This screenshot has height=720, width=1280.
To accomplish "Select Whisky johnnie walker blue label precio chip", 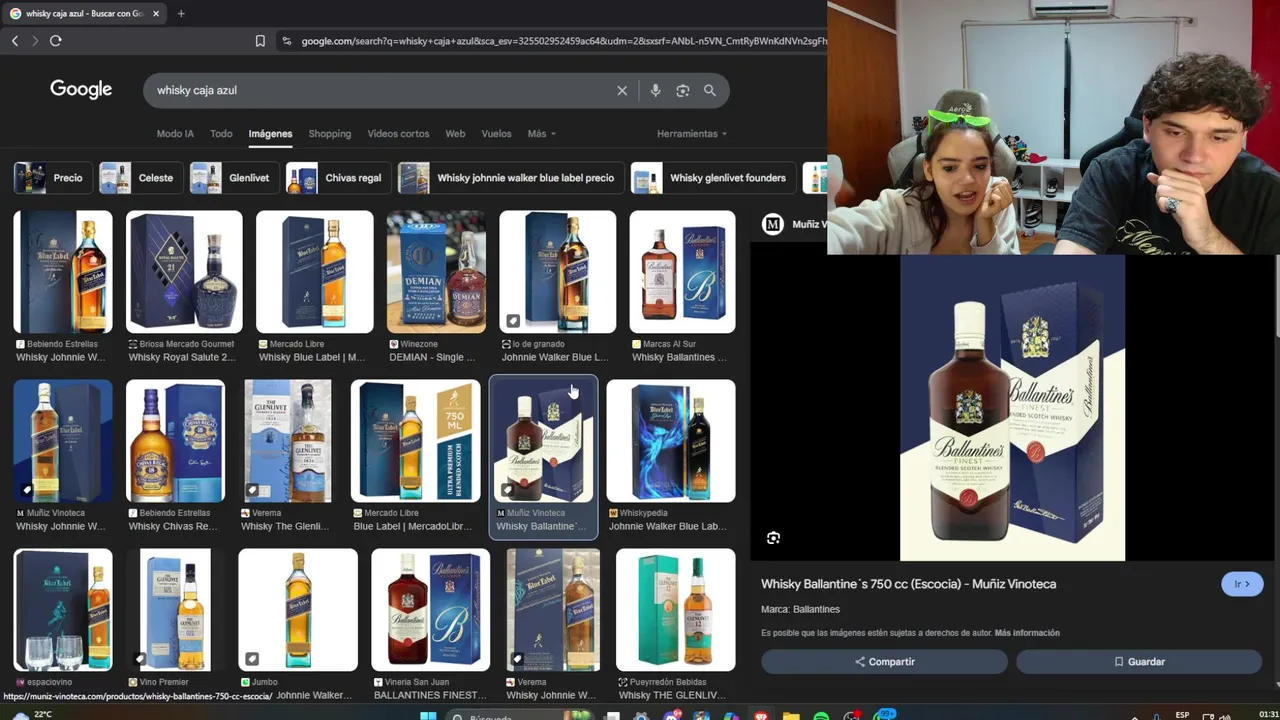I will (510, 178).
